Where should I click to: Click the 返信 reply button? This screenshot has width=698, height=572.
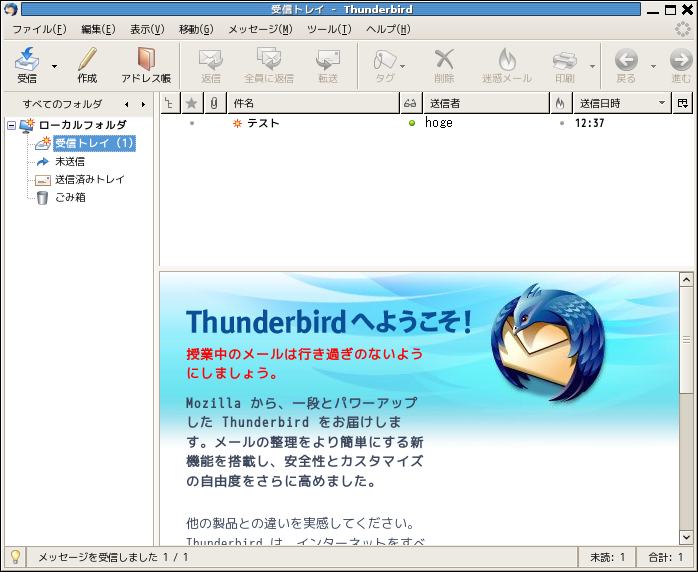(211, 66)
